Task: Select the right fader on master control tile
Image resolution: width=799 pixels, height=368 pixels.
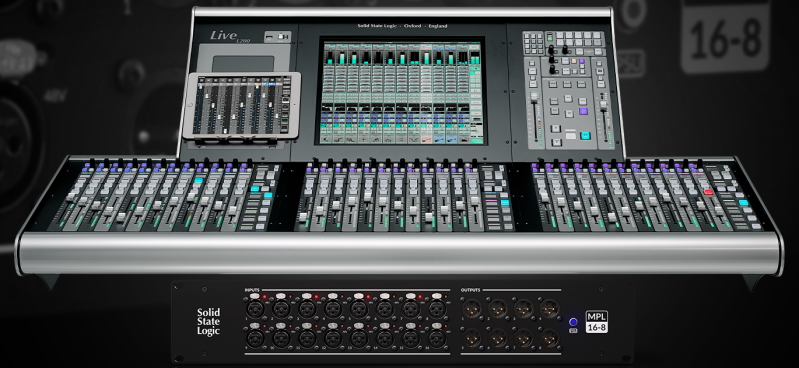Action: coord(603,104)
